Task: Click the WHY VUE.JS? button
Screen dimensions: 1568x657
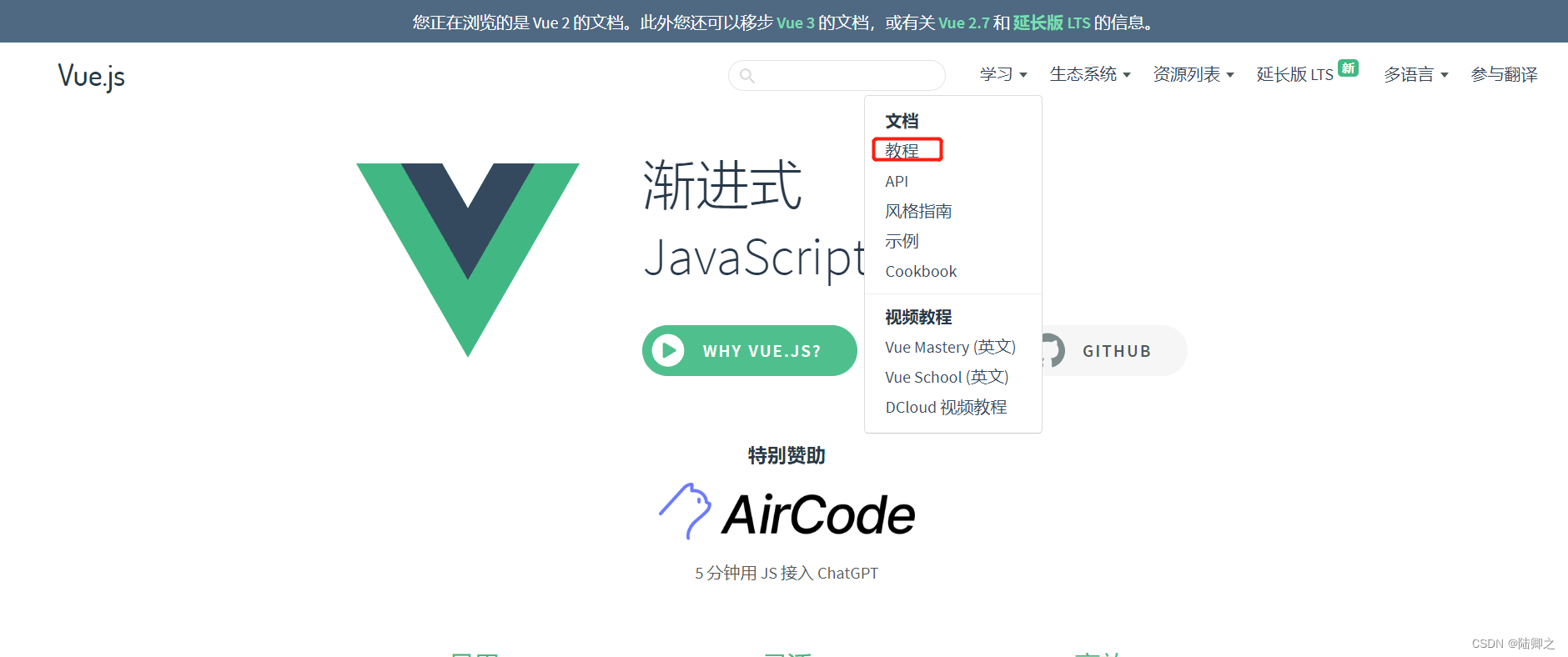Action: point(750,351)
